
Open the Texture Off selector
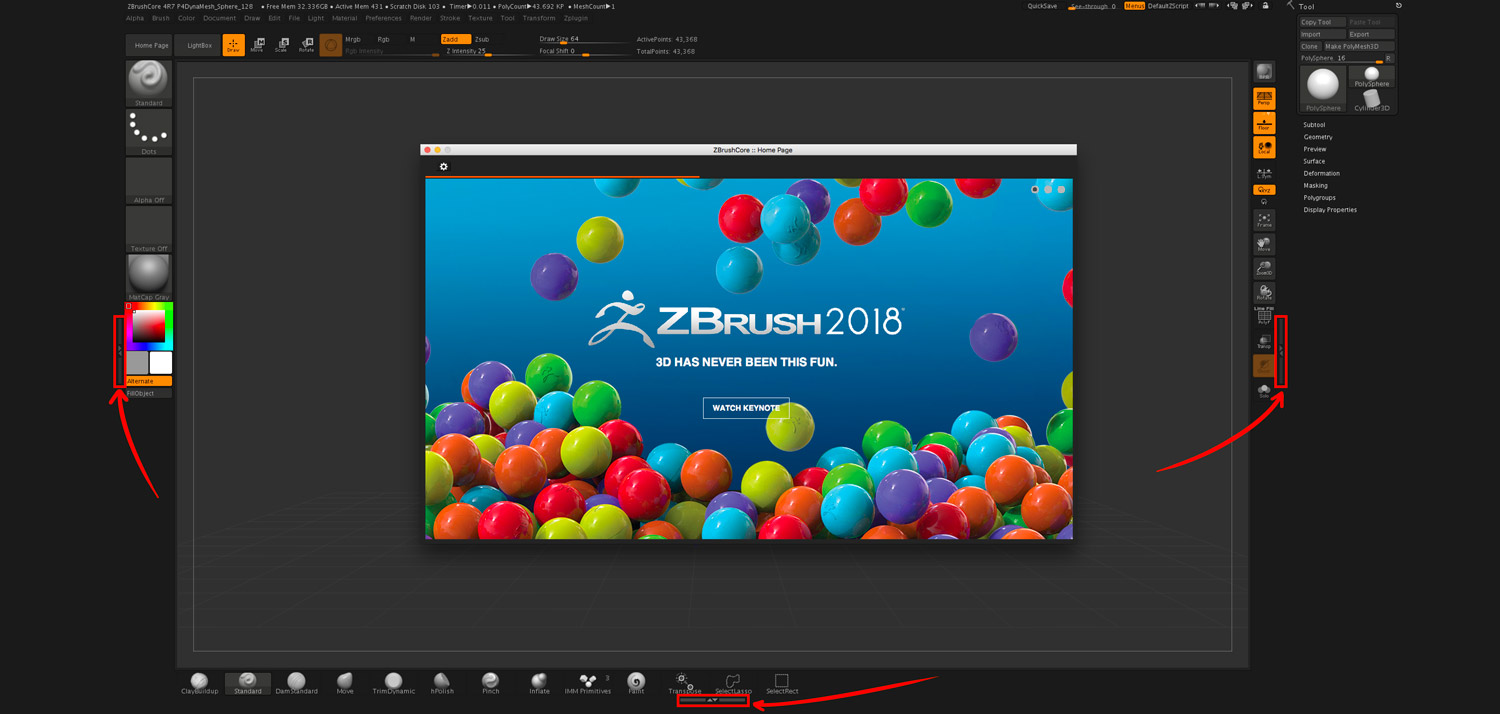tap(149, 229)
